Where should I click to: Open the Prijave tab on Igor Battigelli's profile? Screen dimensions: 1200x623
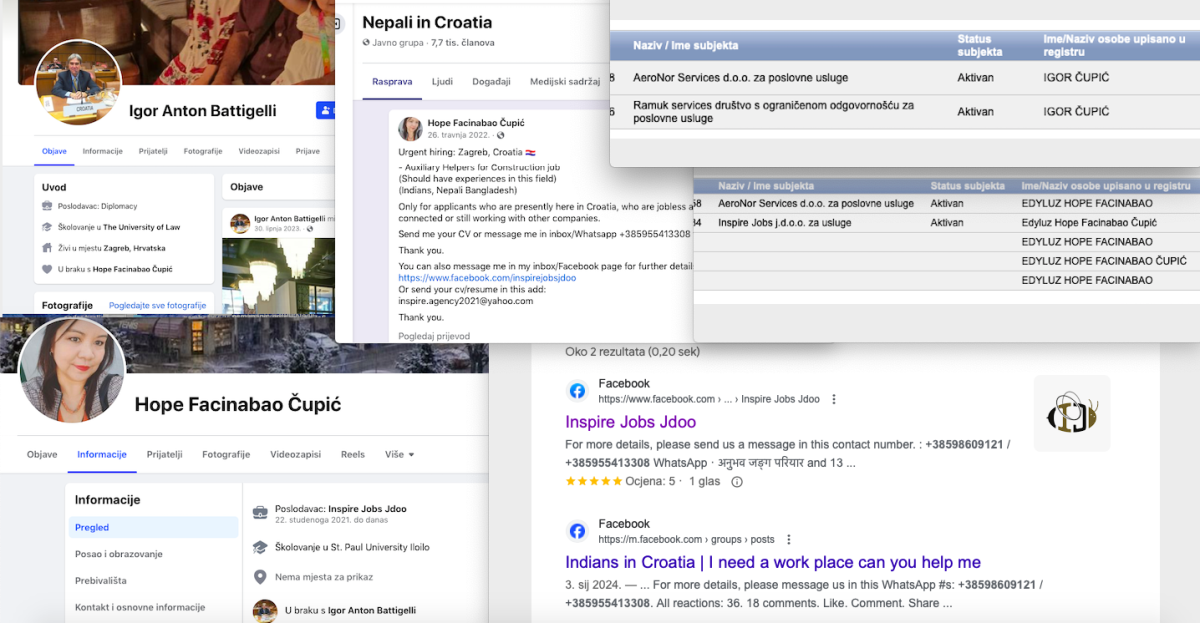coord(308,151)
